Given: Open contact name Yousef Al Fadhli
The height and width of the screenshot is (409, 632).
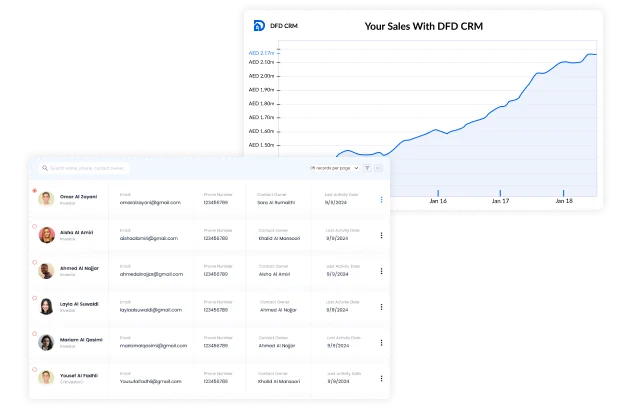Looking at the screenshot, I should 79,376.
